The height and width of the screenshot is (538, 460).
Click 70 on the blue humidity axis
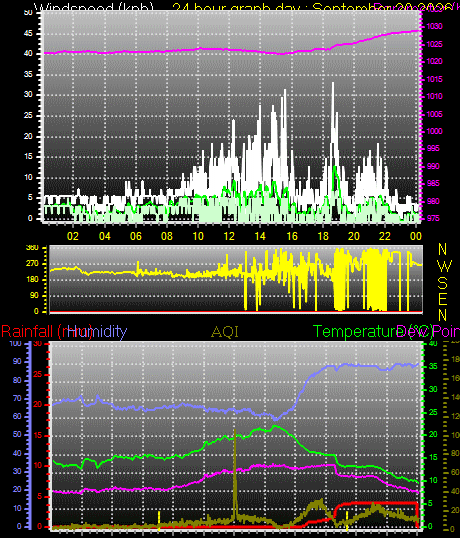(17, 398)
